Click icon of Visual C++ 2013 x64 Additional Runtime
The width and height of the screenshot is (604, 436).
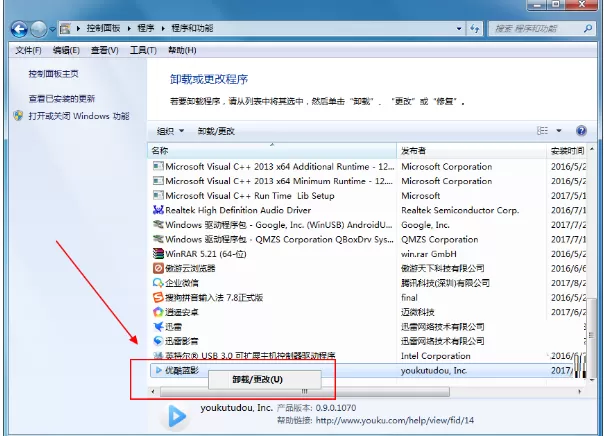click(158, 166)
